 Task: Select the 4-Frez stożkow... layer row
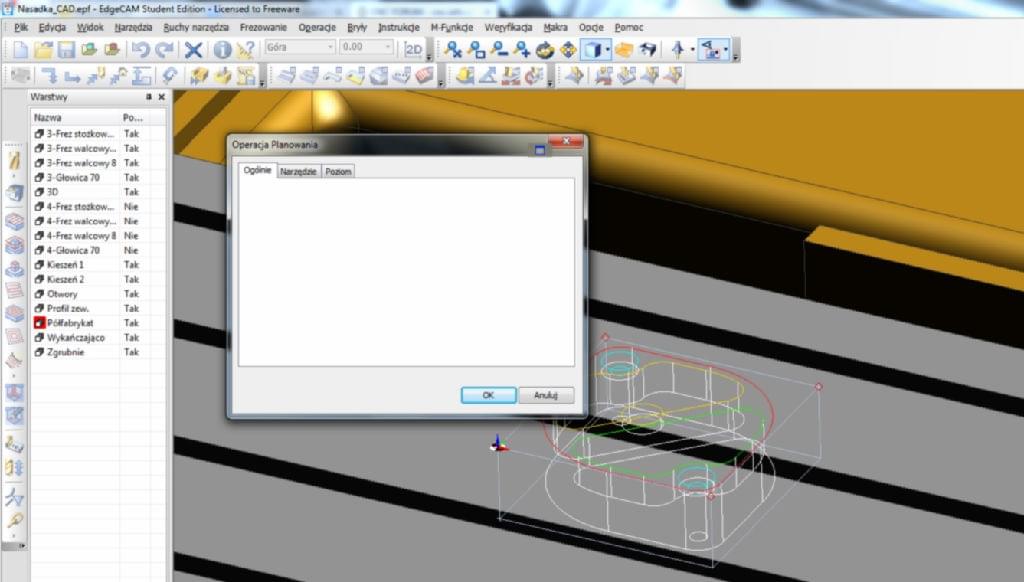click(98, 206)
